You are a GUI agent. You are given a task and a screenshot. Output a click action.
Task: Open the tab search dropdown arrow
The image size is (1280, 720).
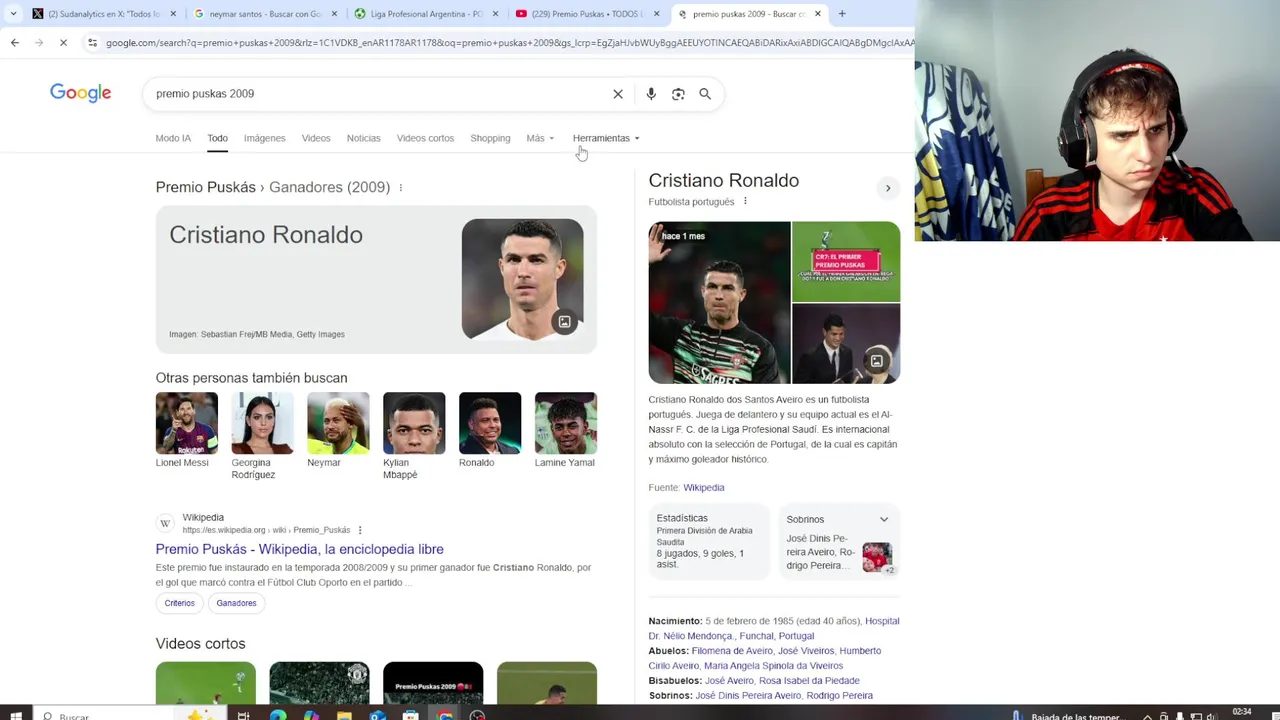(13, 14)
